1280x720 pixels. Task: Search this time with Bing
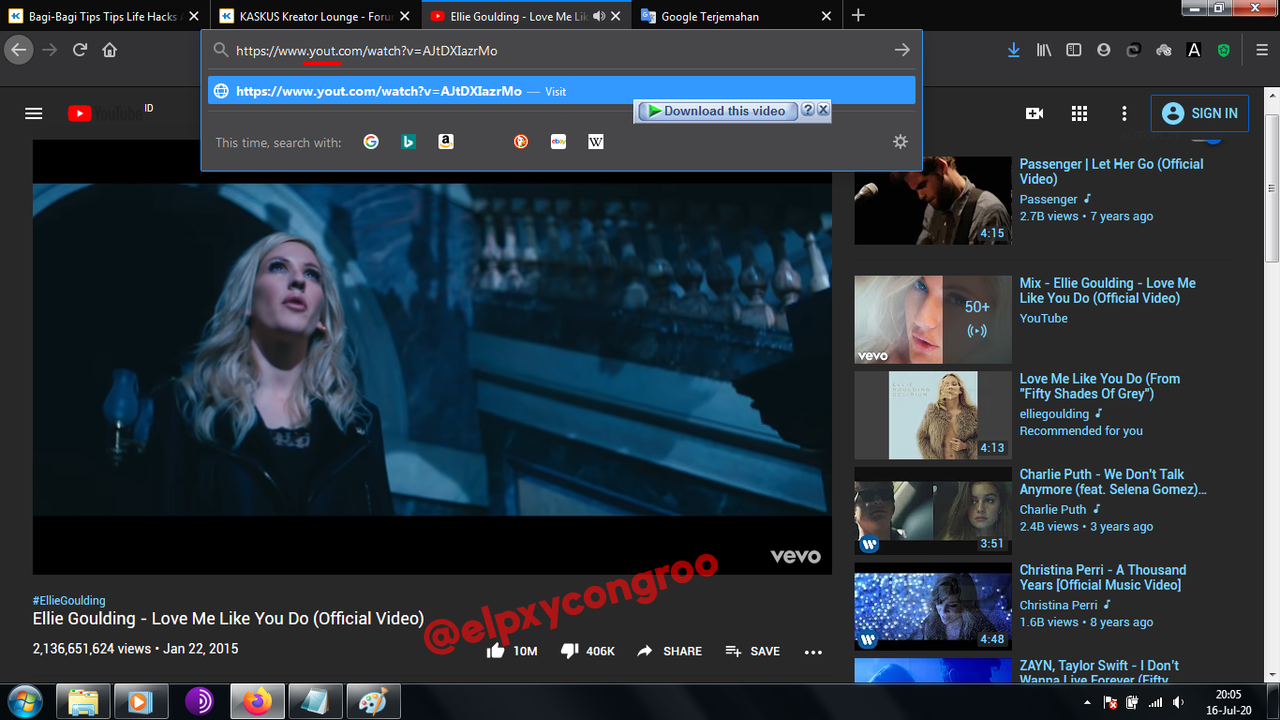click(408, 142)
